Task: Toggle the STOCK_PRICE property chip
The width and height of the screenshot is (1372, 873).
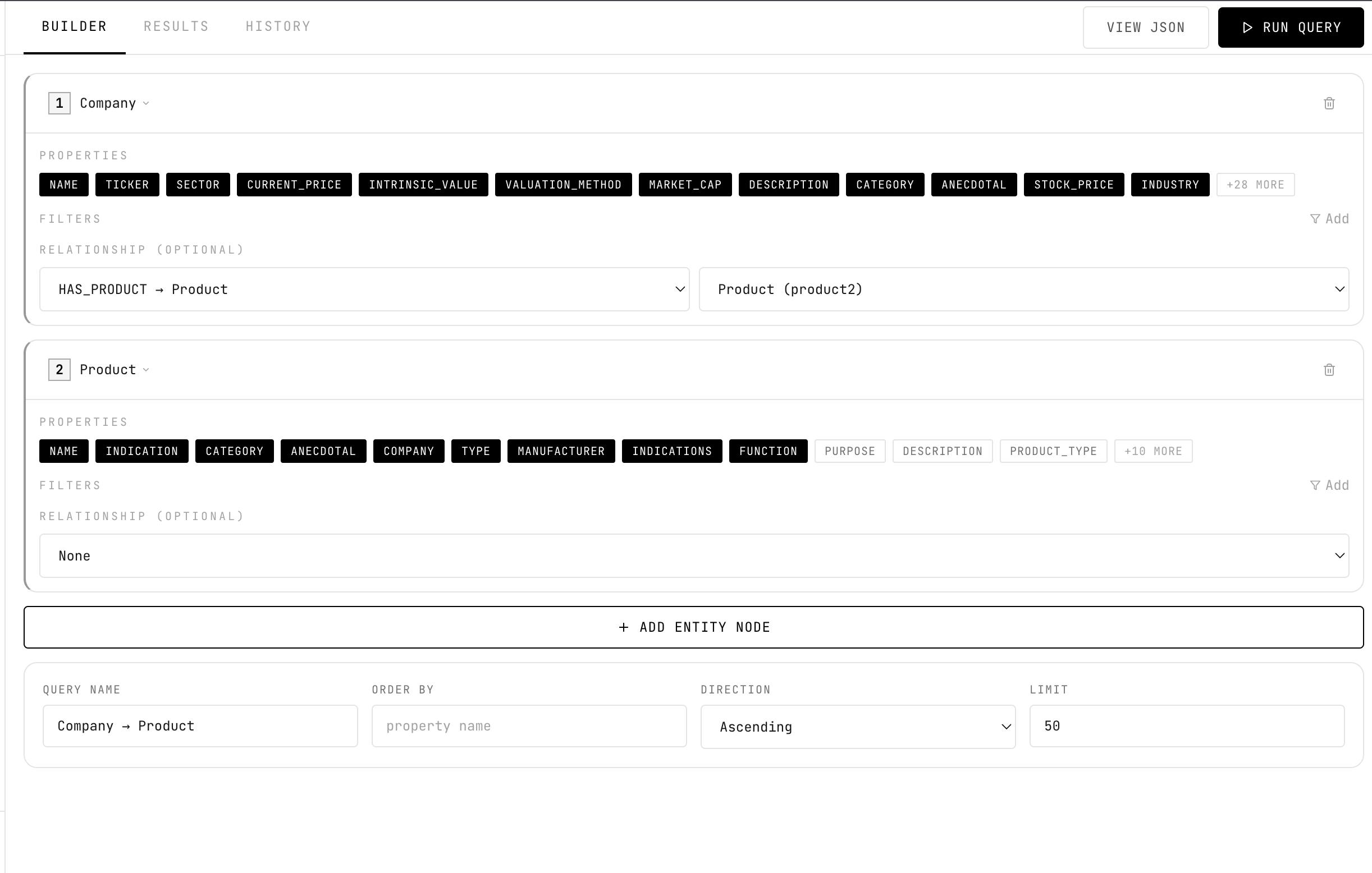Action: click(1073, 185)
